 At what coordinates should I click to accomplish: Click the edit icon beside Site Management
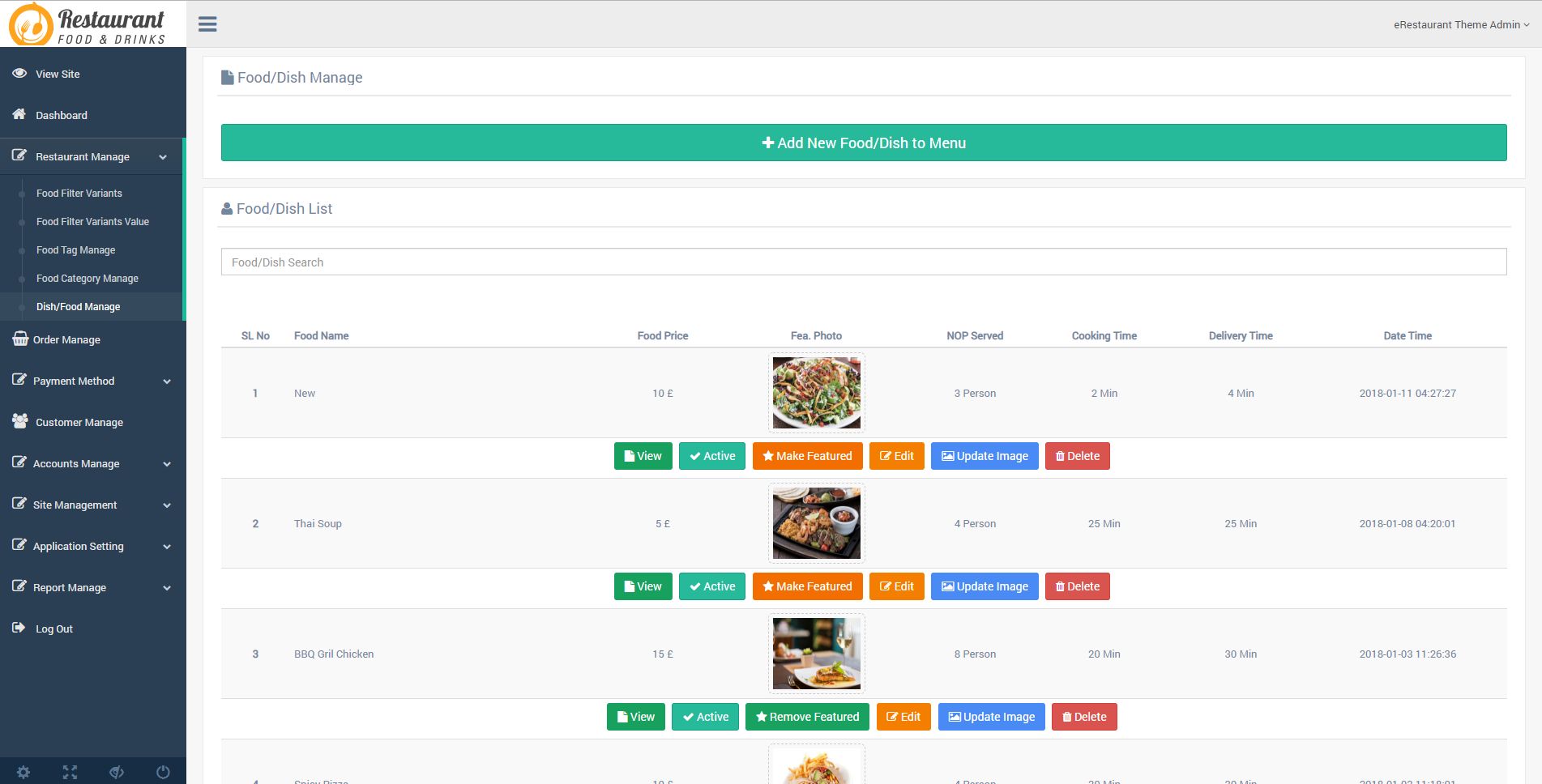pos(19,503)
